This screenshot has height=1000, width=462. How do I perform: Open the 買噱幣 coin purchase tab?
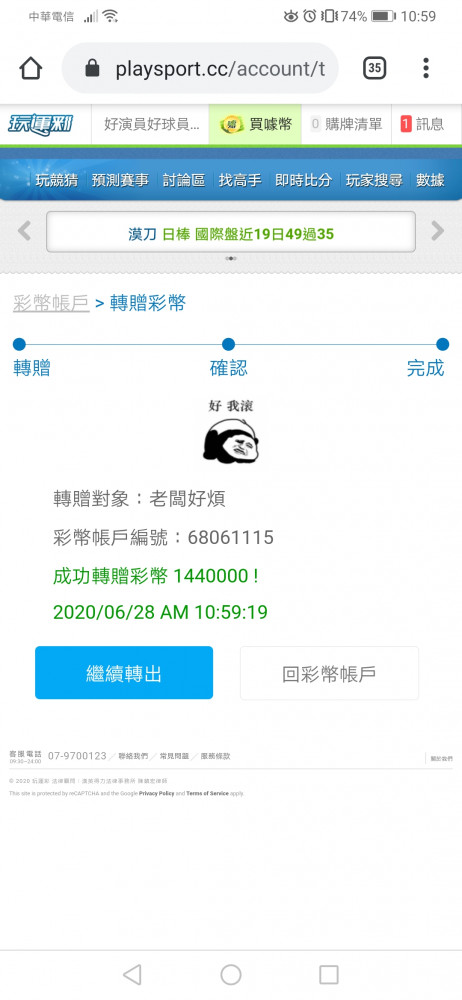(x=255, y=124)
